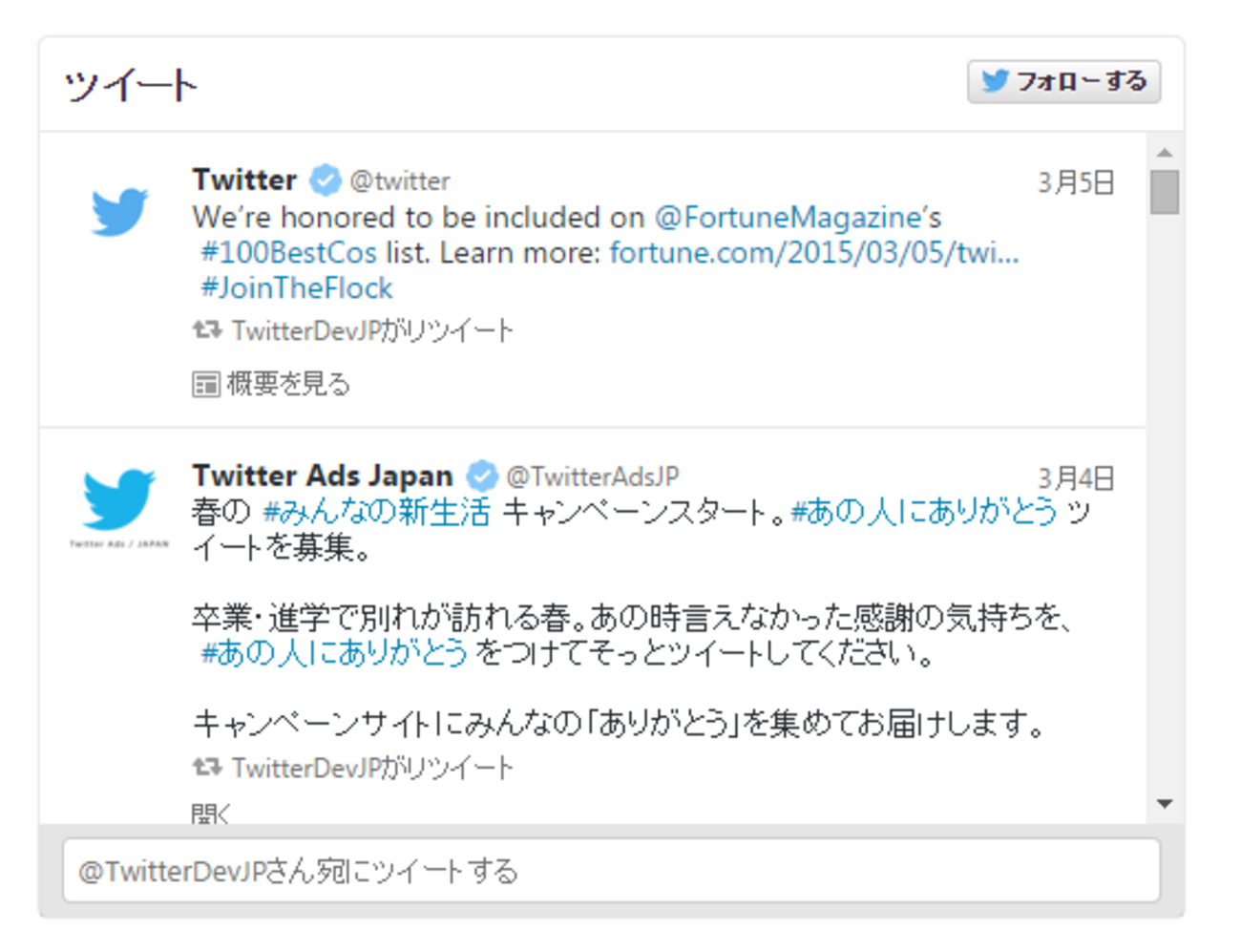Open the Twitter display name link

[244, 180]
